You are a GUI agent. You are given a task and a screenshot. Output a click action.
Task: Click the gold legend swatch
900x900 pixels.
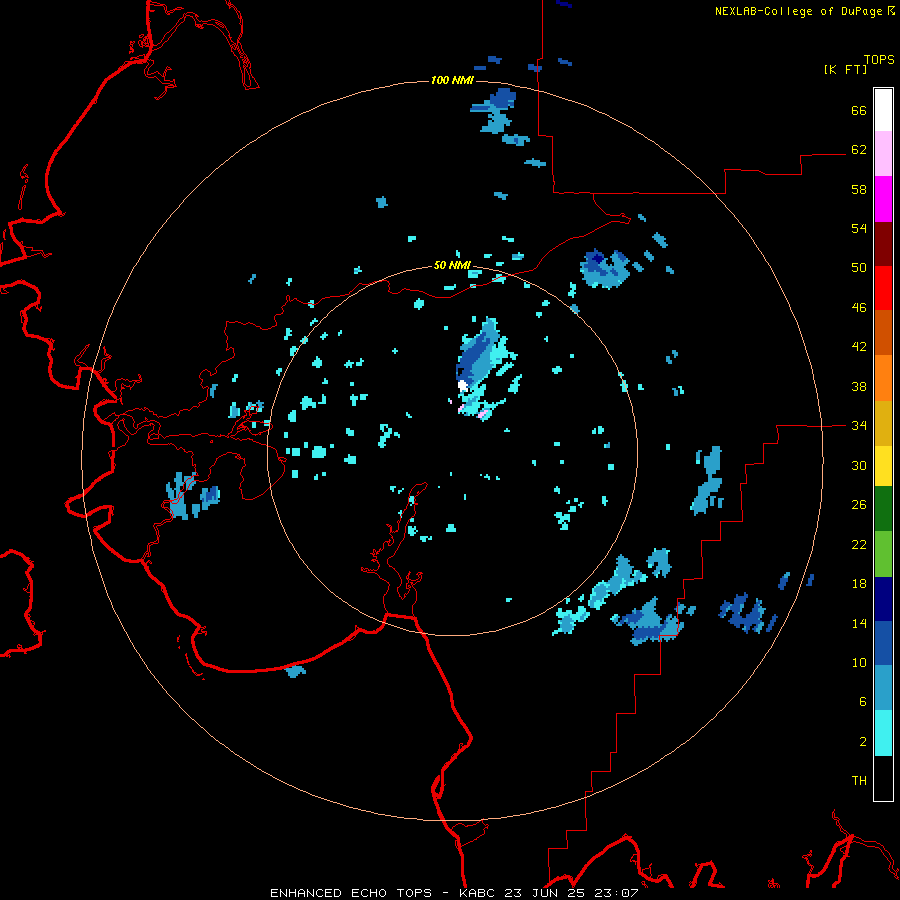(883, 423)
